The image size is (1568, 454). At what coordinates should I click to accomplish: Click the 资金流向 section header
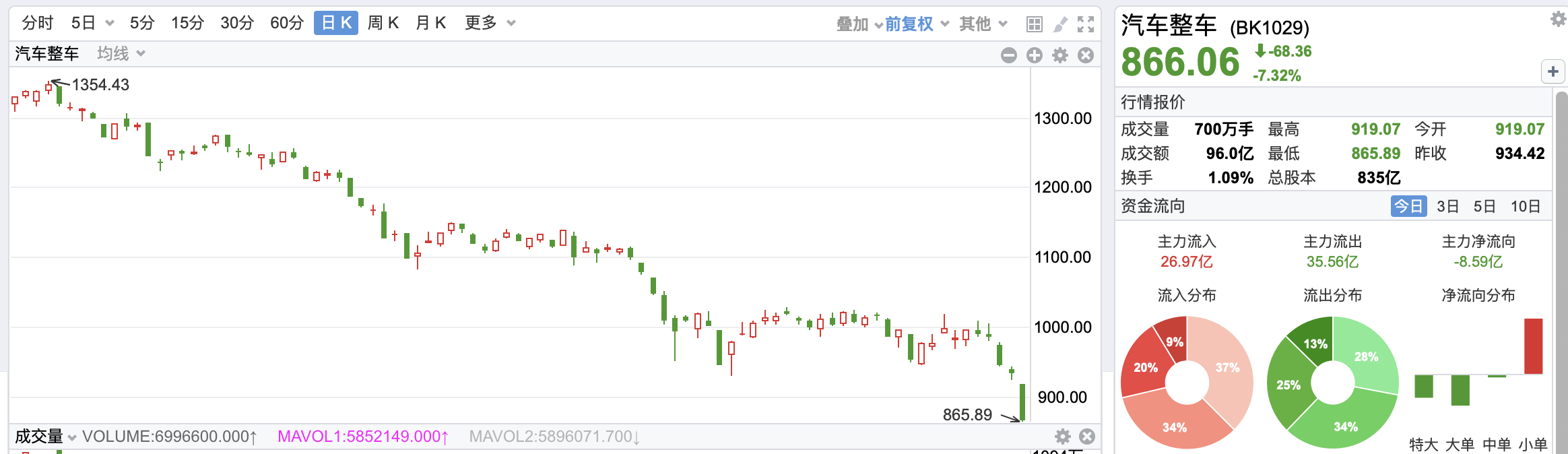[x=1153, y=206]
